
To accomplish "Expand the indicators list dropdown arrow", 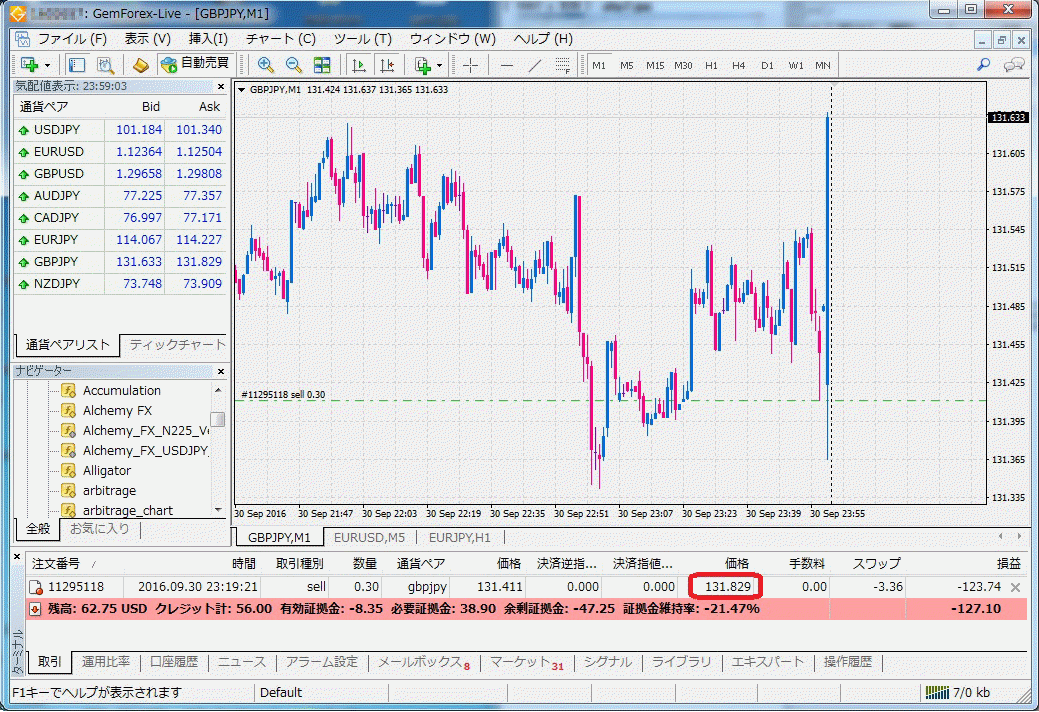I will 440,65.
